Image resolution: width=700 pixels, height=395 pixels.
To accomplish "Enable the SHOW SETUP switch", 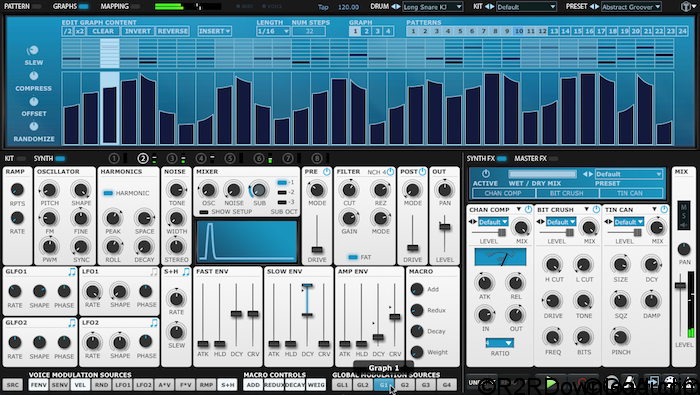I will click(204, 212).
